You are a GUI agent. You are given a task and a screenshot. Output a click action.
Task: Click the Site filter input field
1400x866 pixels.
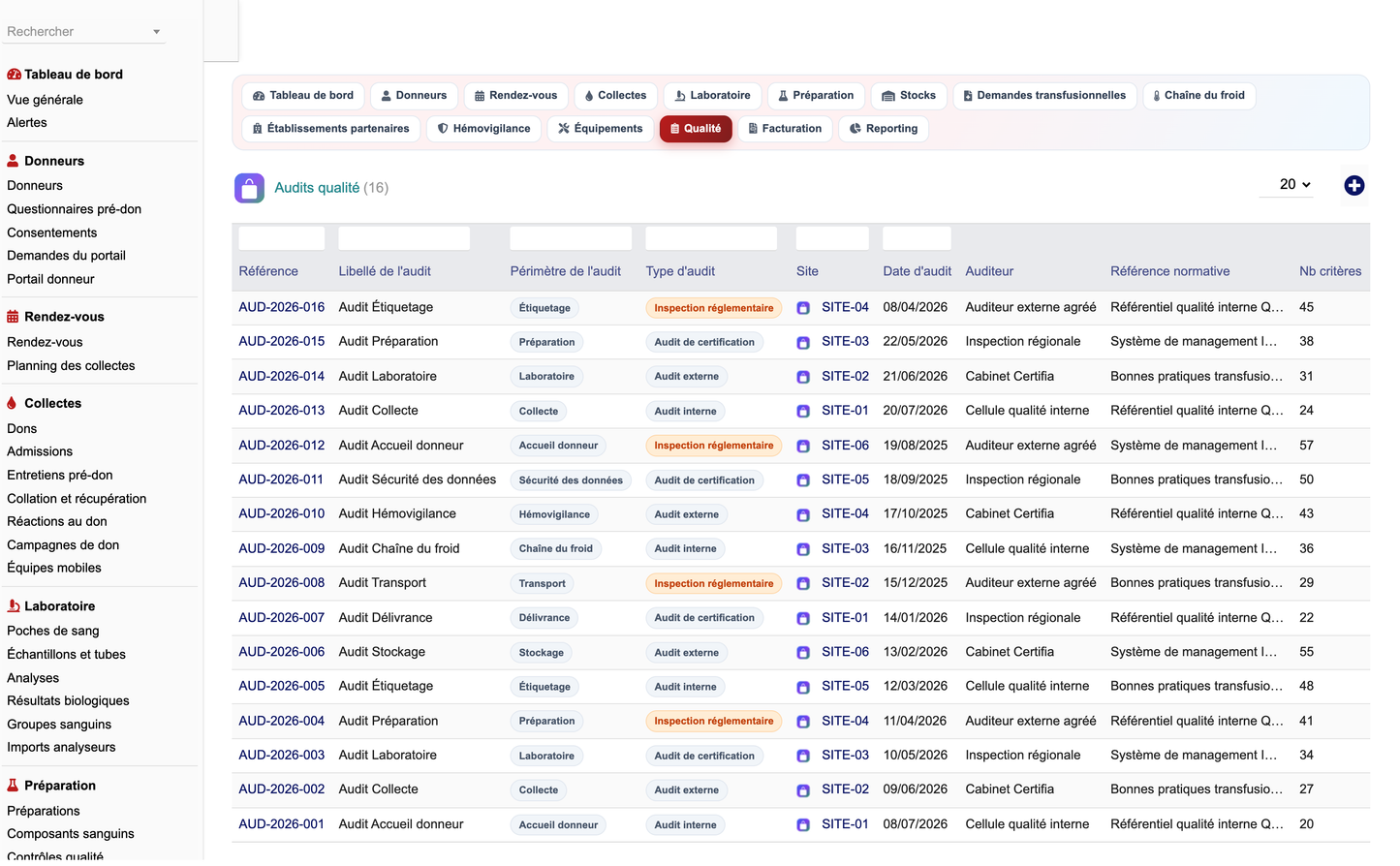832,238
